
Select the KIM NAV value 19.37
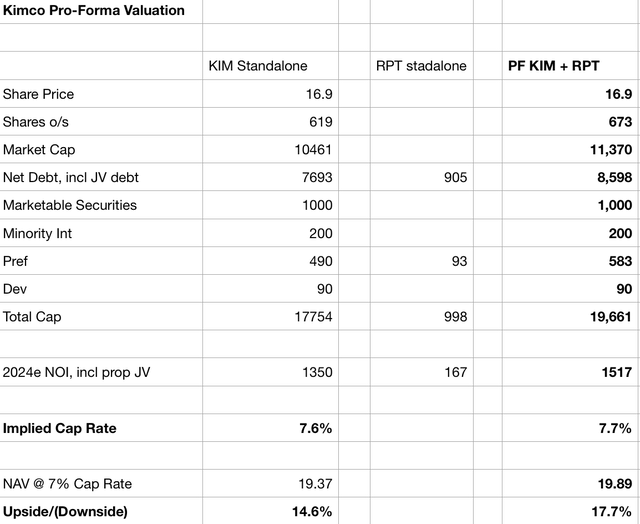click(x=314, y=484)
